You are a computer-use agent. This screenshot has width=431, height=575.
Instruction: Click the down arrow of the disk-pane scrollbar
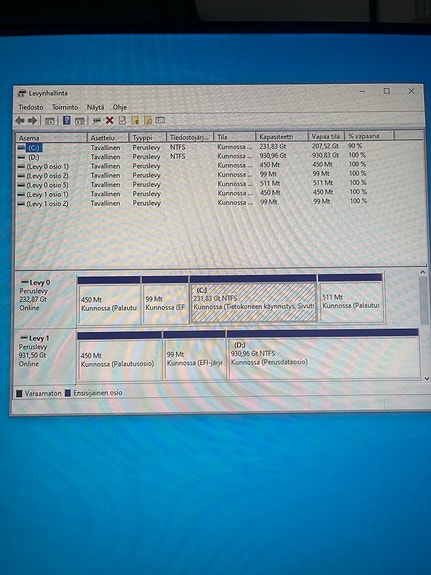(427, 378)
